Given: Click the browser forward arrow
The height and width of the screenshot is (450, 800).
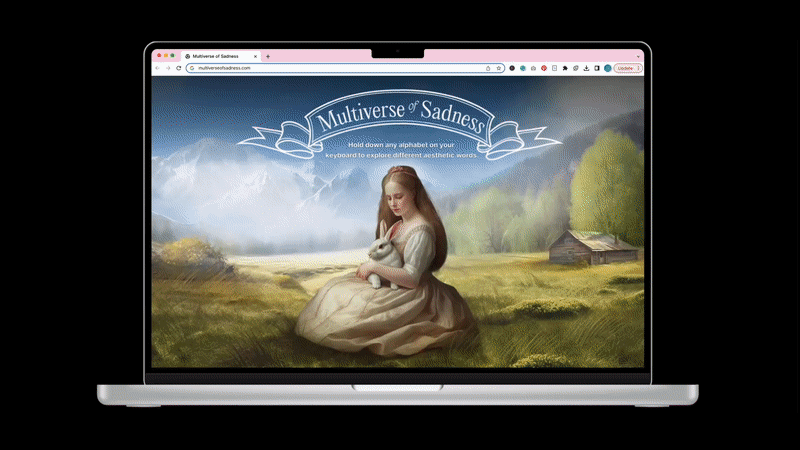Looking at the screenshot, I should coord(168,68).
